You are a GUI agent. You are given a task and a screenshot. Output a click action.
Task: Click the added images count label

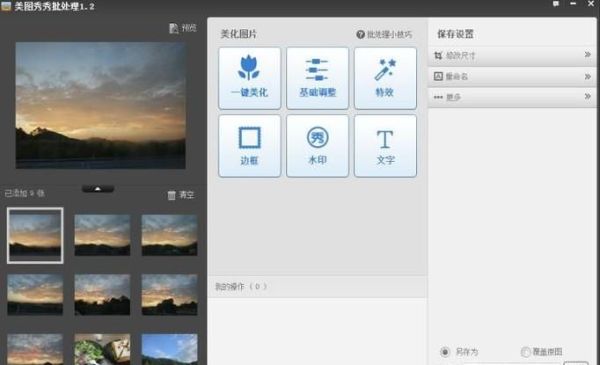[x=24, y=193]
